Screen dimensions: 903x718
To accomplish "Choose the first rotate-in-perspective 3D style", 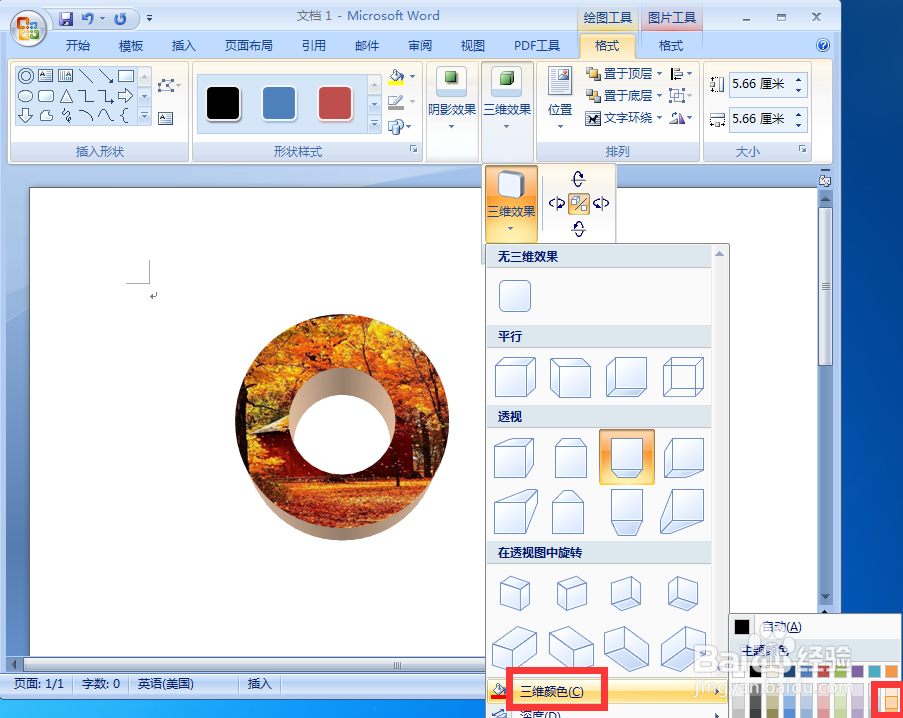I will [514, 593].
